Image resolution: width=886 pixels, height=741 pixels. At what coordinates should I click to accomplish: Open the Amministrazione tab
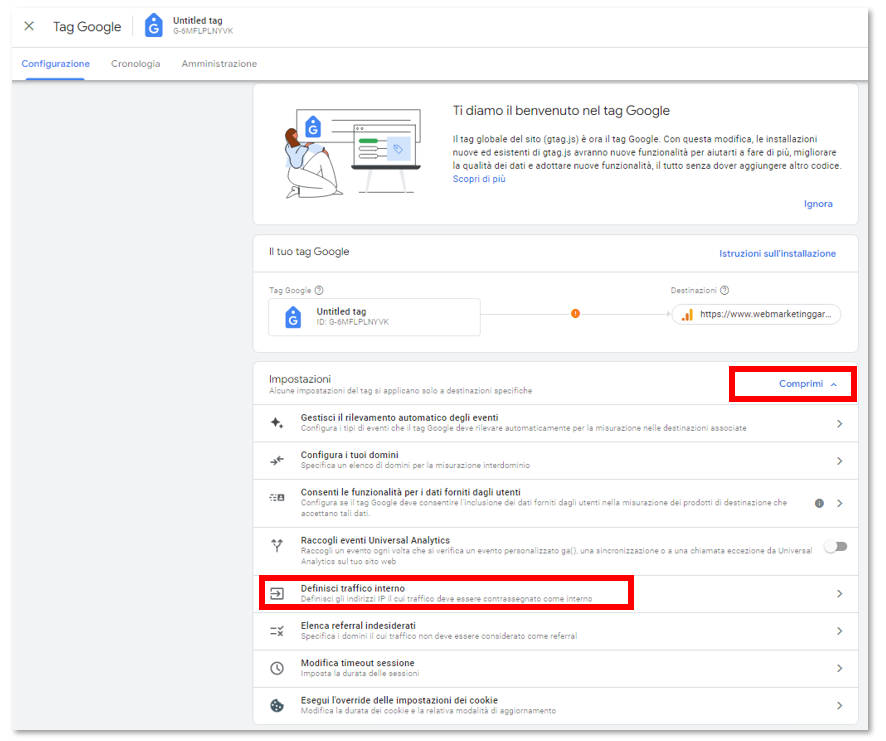[x=219, y=64]
